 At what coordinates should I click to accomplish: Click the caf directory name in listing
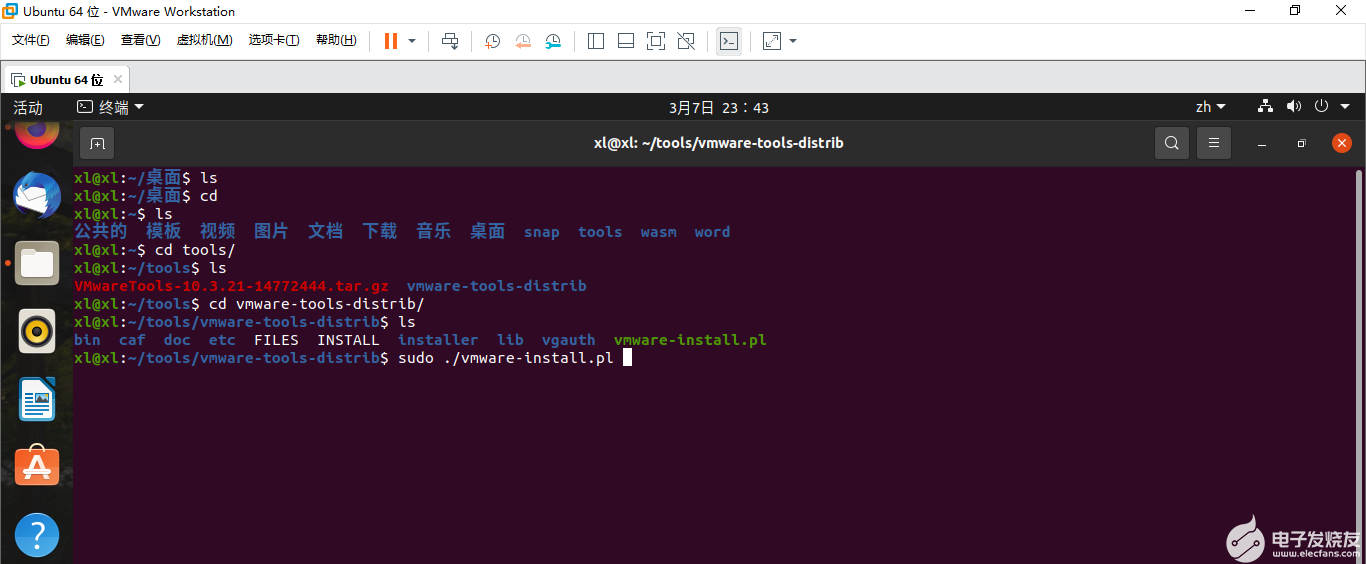[x=132, y=340]
